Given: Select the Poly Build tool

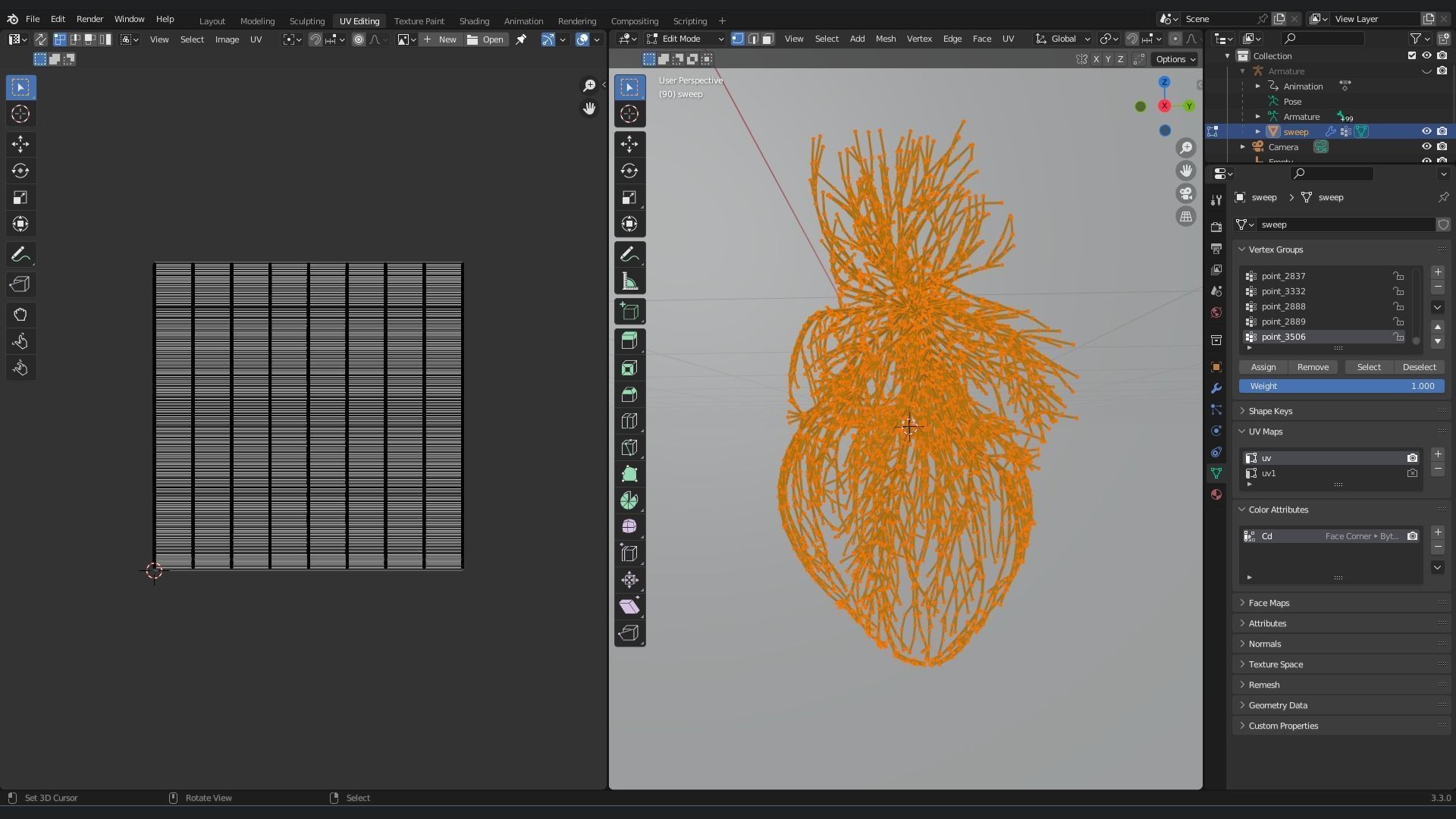Looking at the screenshot, I should pos(629,474).
